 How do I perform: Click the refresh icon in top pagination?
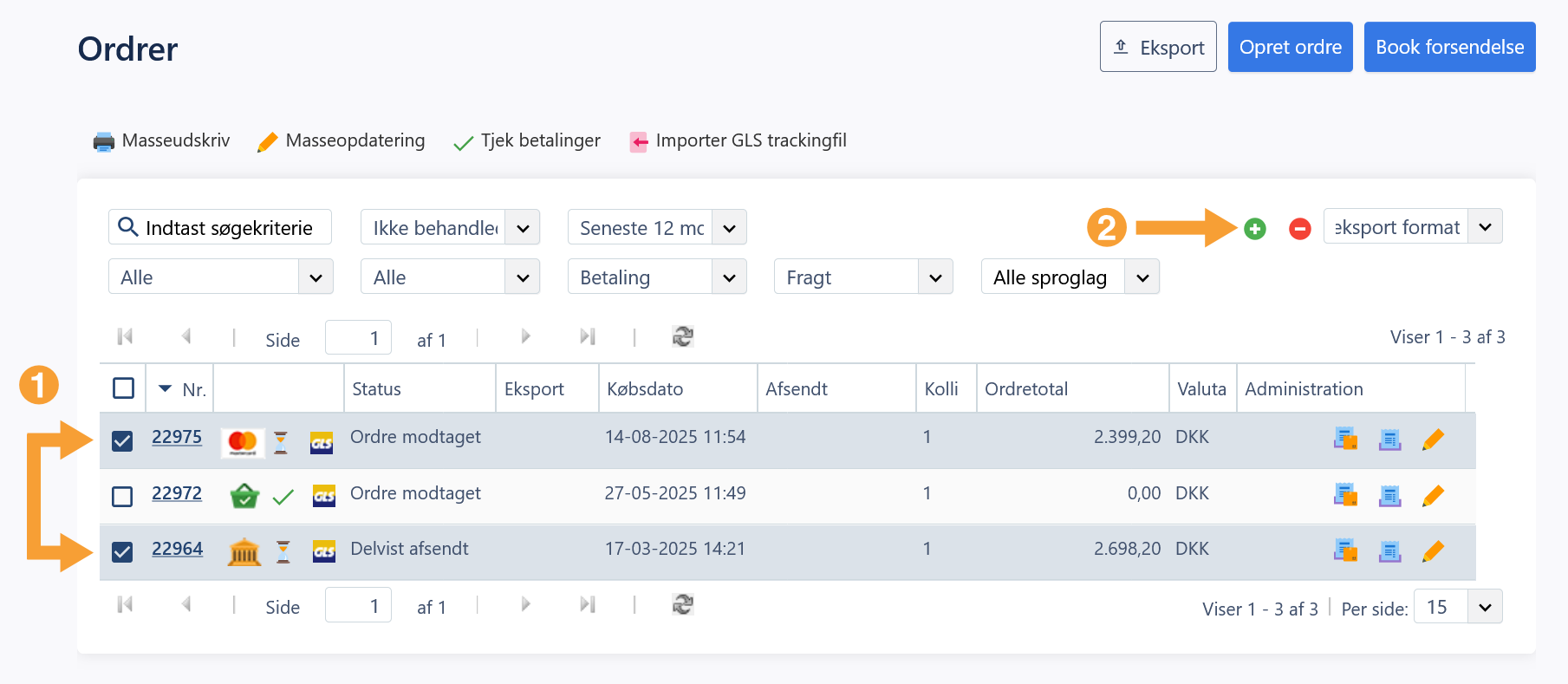click(x=683, y=336)
